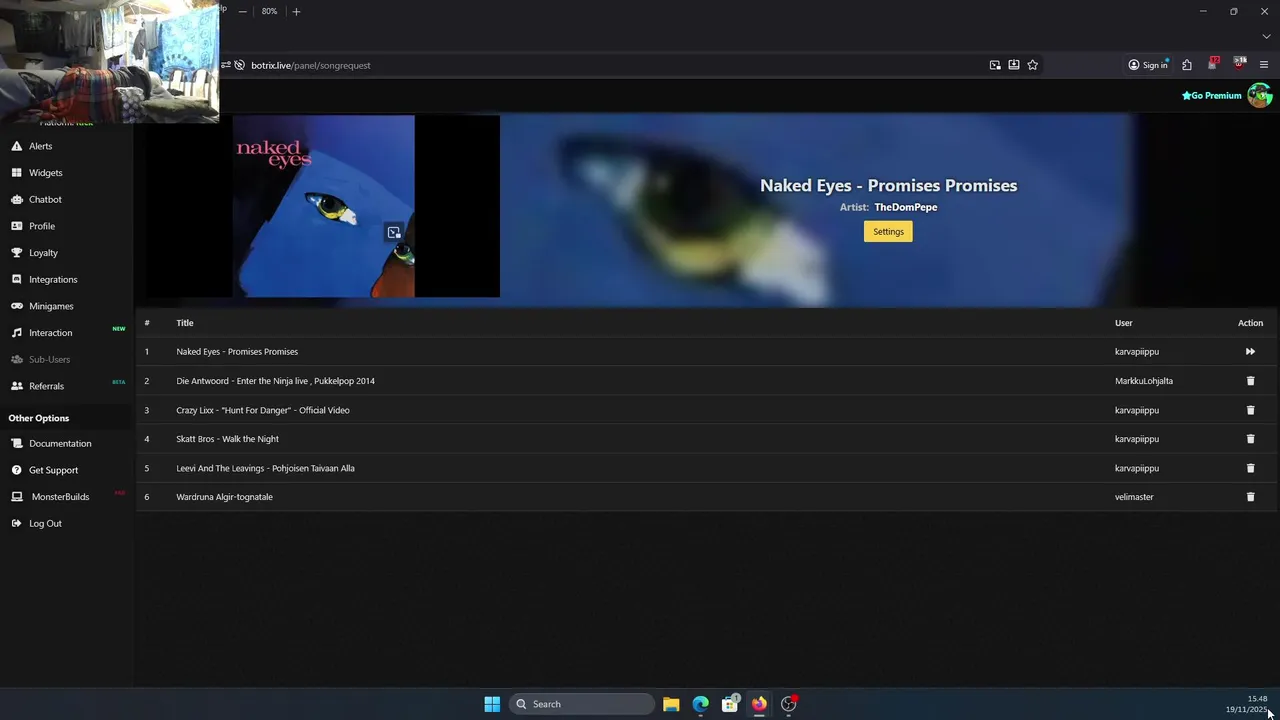Open the browser Extensions puzzle icon
The width and height of the screenshot is (1280, 720).
1187,65
